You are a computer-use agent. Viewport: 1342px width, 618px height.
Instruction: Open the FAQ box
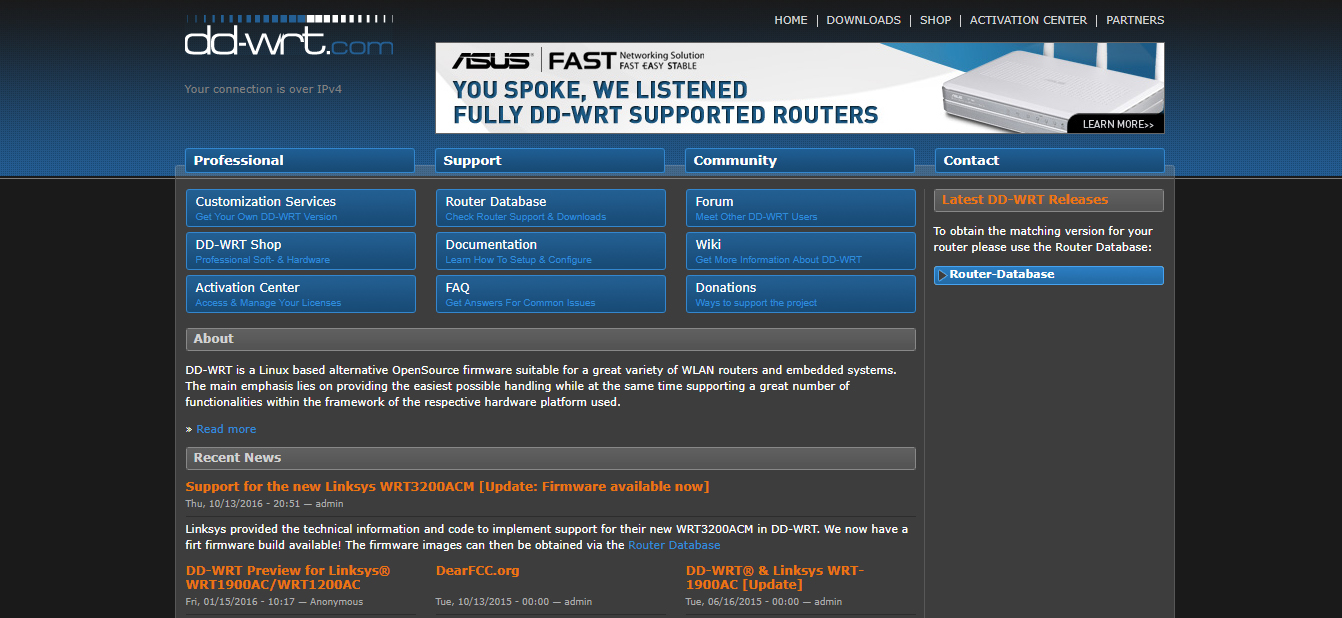tap(551, 294)
